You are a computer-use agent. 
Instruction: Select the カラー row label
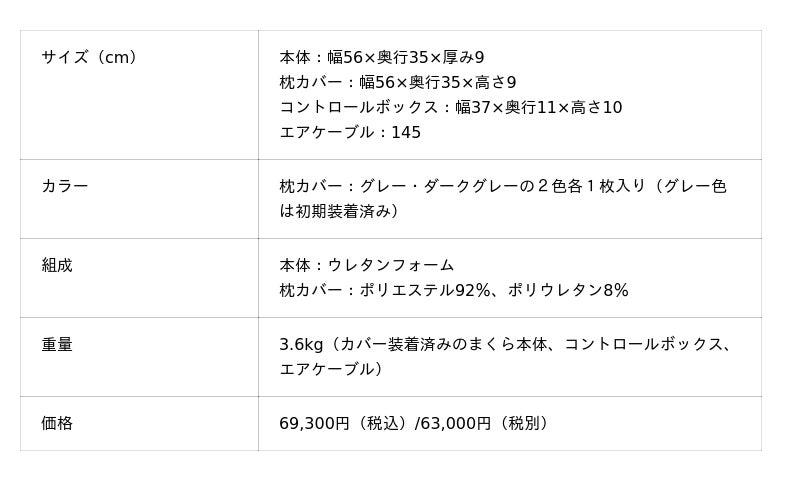65,186
